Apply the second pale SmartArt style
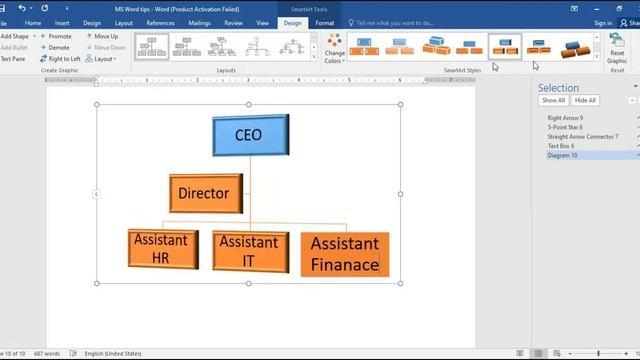The height and width of the screenshot is (360, 640). [399, 47]
